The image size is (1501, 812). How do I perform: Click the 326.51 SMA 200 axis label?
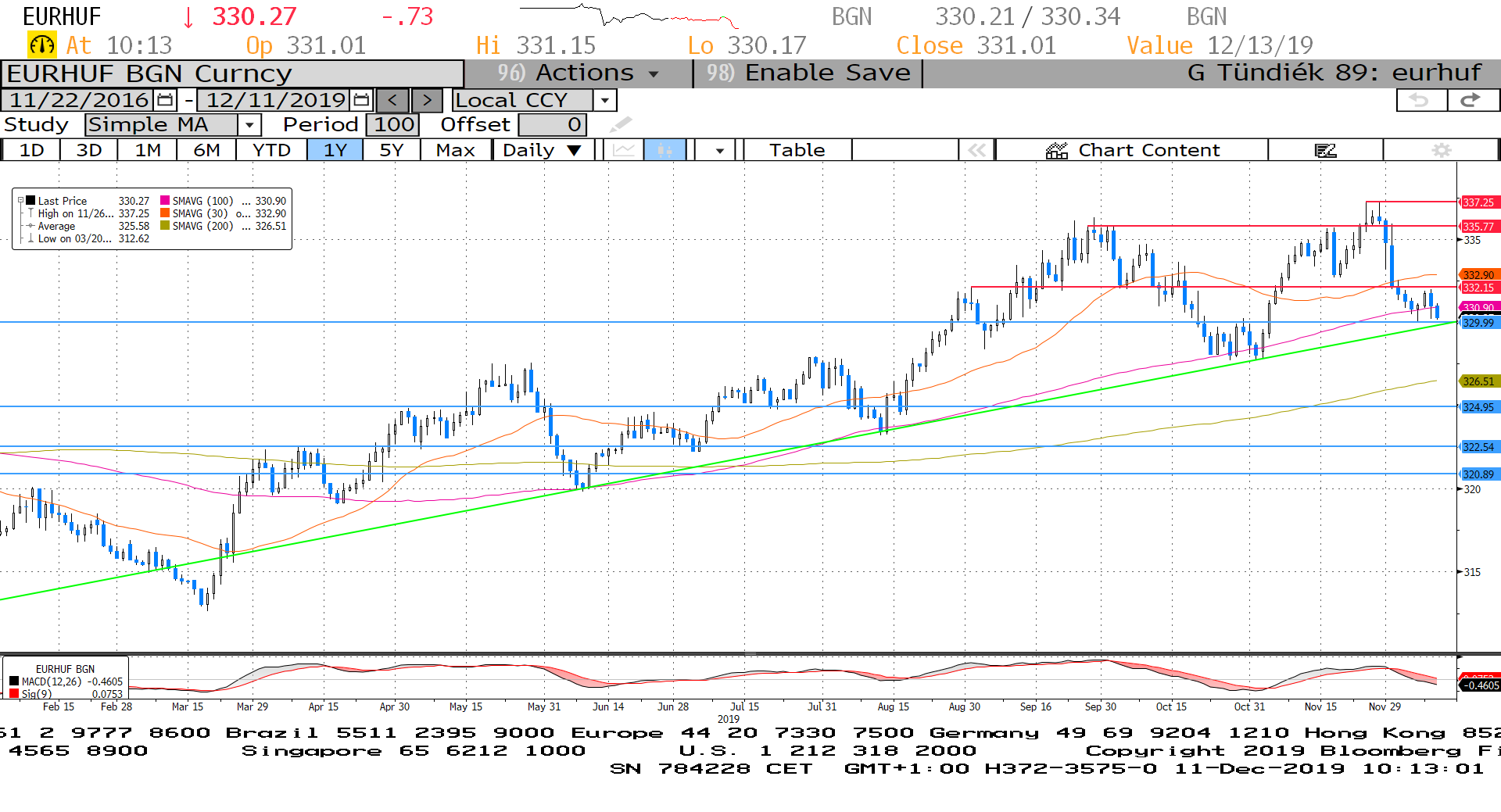pos(1478,381)
